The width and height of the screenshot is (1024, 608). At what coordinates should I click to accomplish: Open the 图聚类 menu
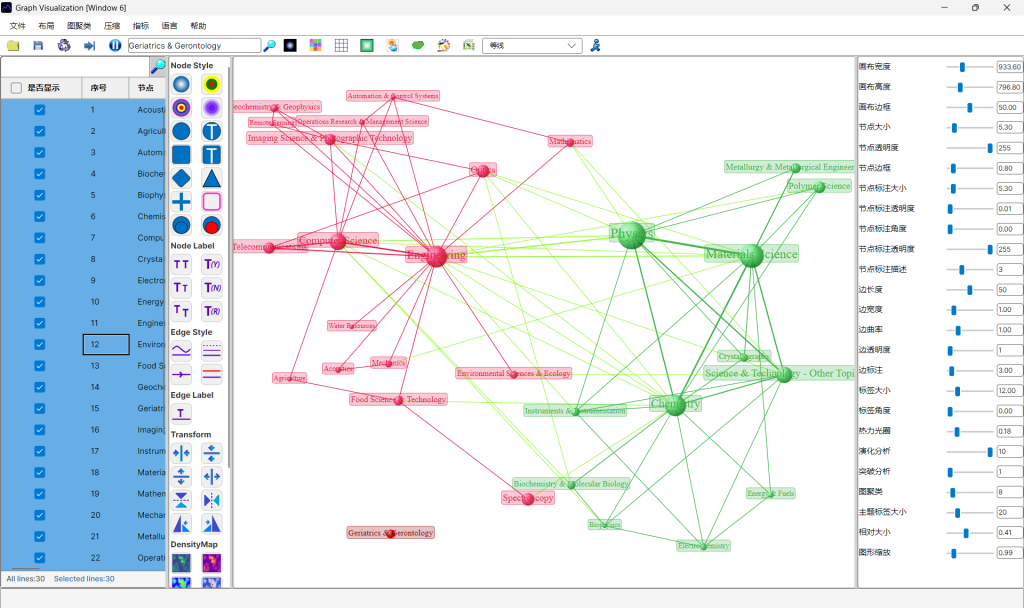(x=79, y=26)
